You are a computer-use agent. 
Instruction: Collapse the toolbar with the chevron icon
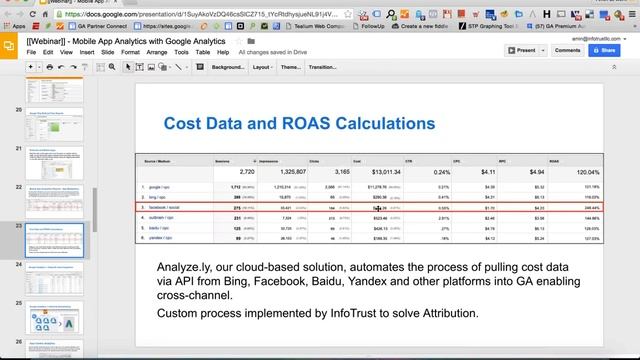tap(614, 67)
